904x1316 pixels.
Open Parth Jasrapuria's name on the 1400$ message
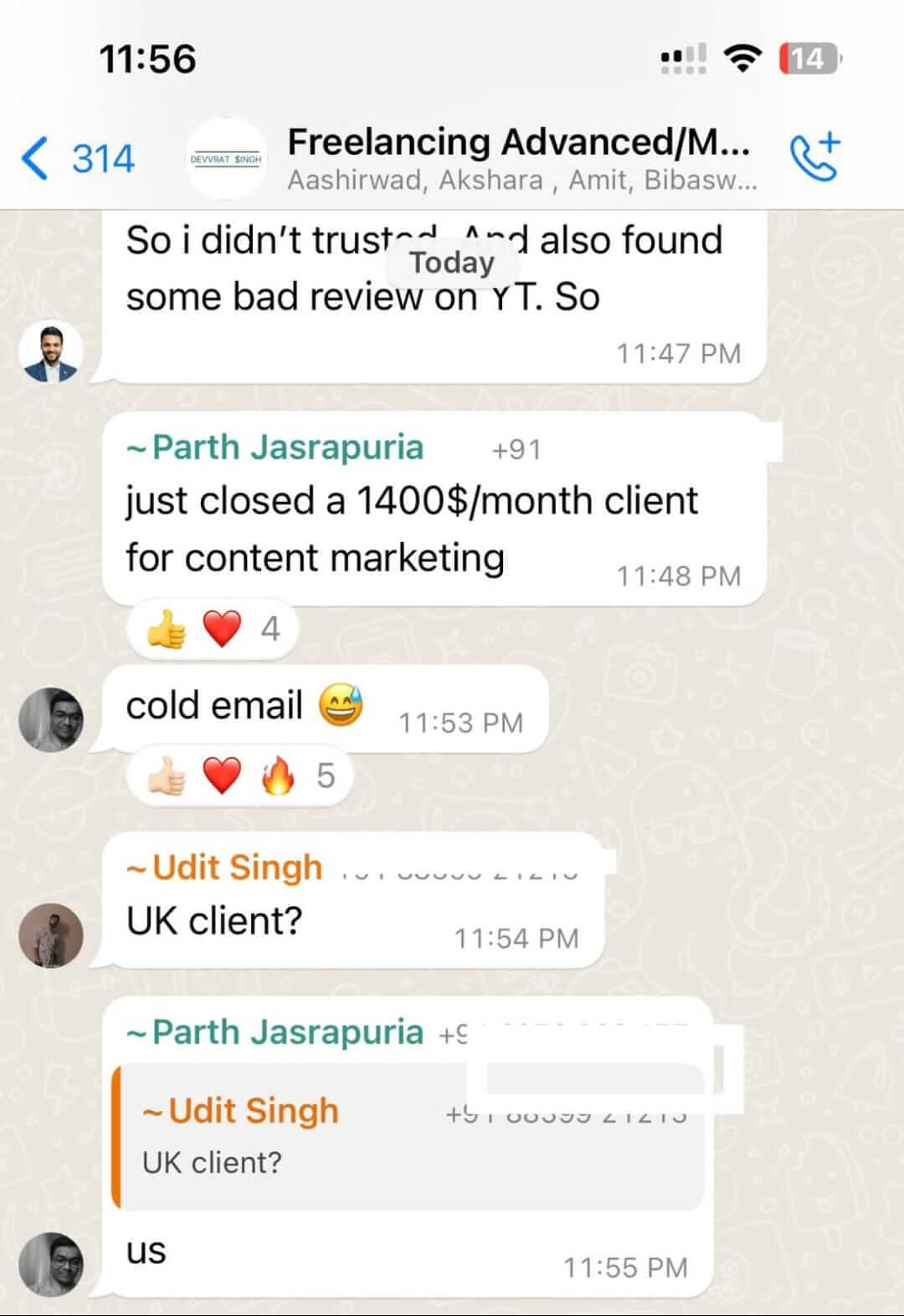tap(275, 448)
